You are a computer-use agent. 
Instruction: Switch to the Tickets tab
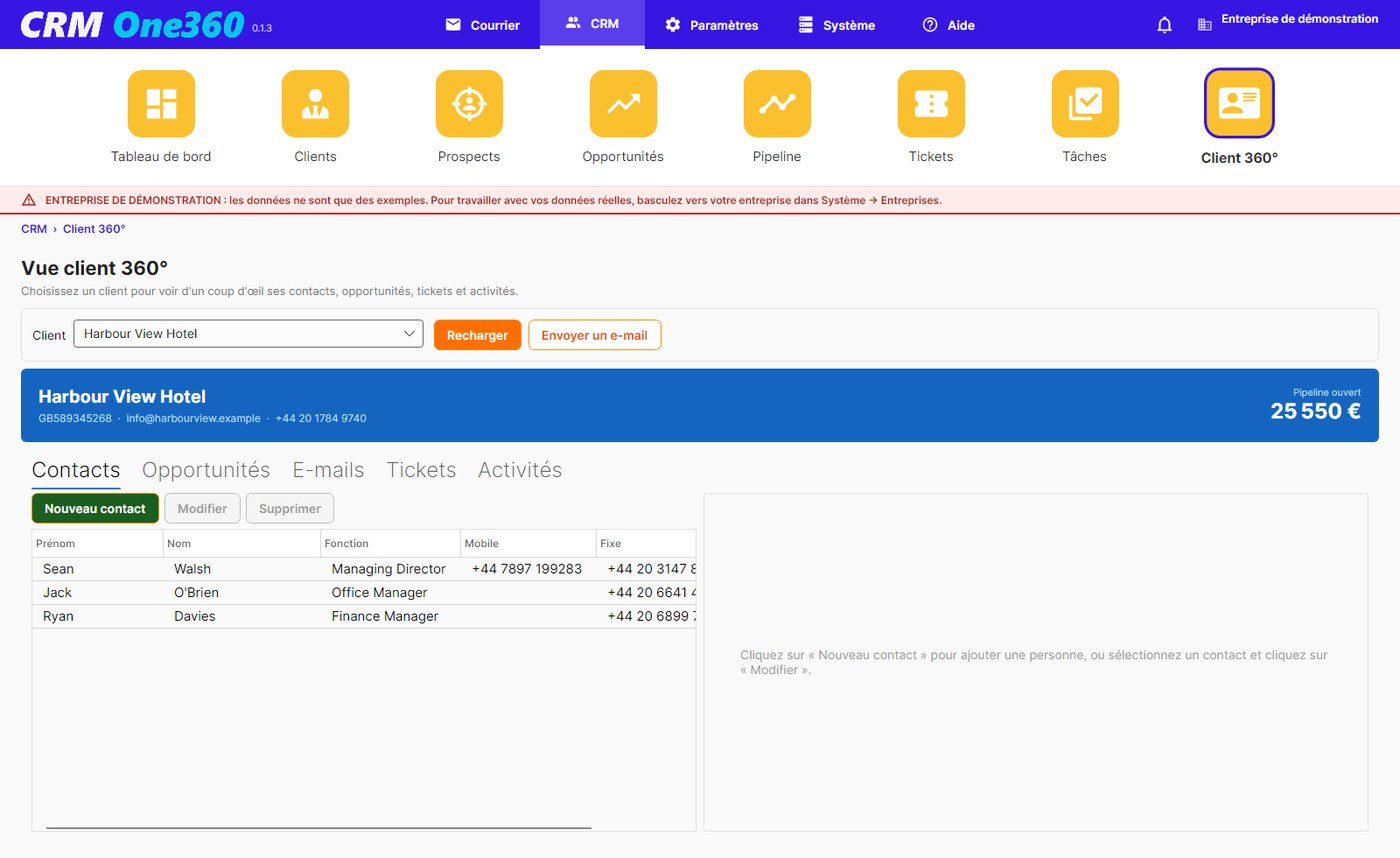(421, 470)
